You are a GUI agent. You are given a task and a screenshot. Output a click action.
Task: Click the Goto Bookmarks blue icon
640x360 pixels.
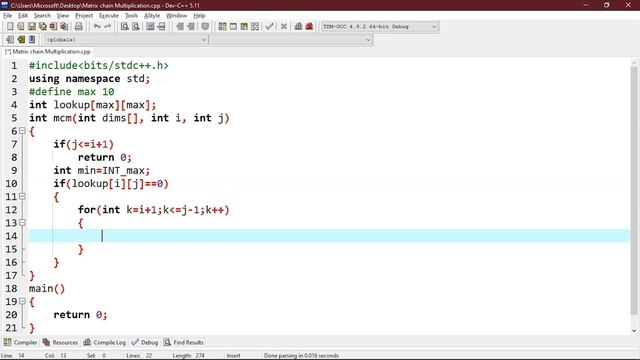click(32, 40)
